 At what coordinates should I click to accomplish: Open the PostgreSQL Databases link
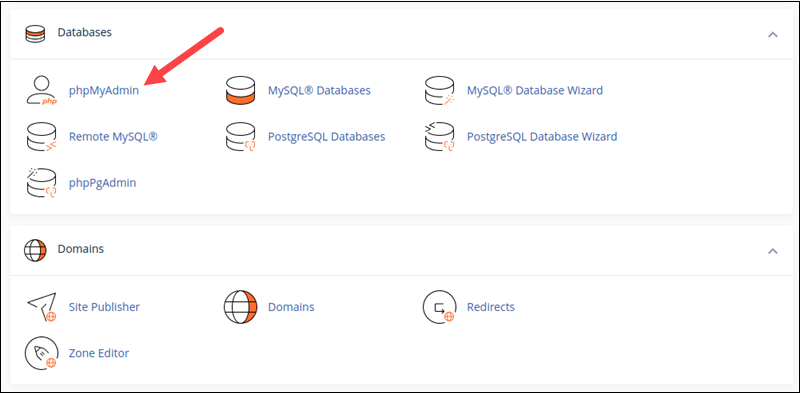[x=327, y=137]
